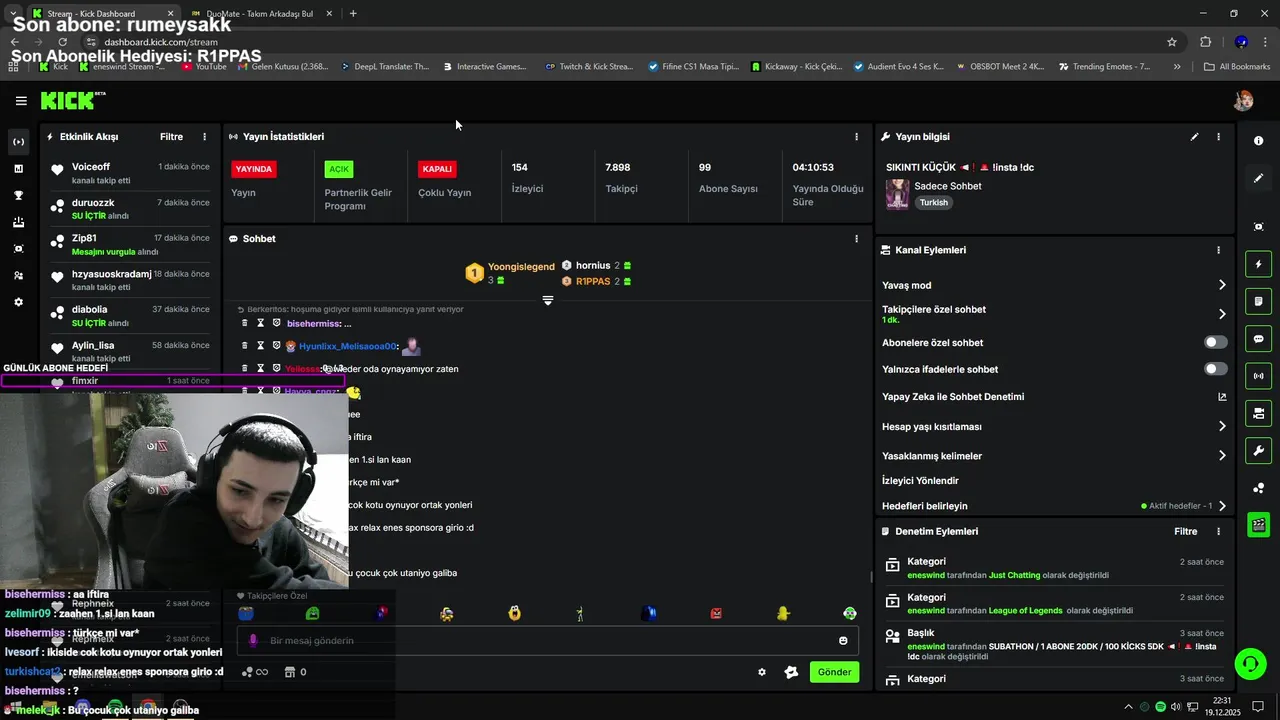Click the Başlık SUBATHON moderation entry

(1054, 645)
